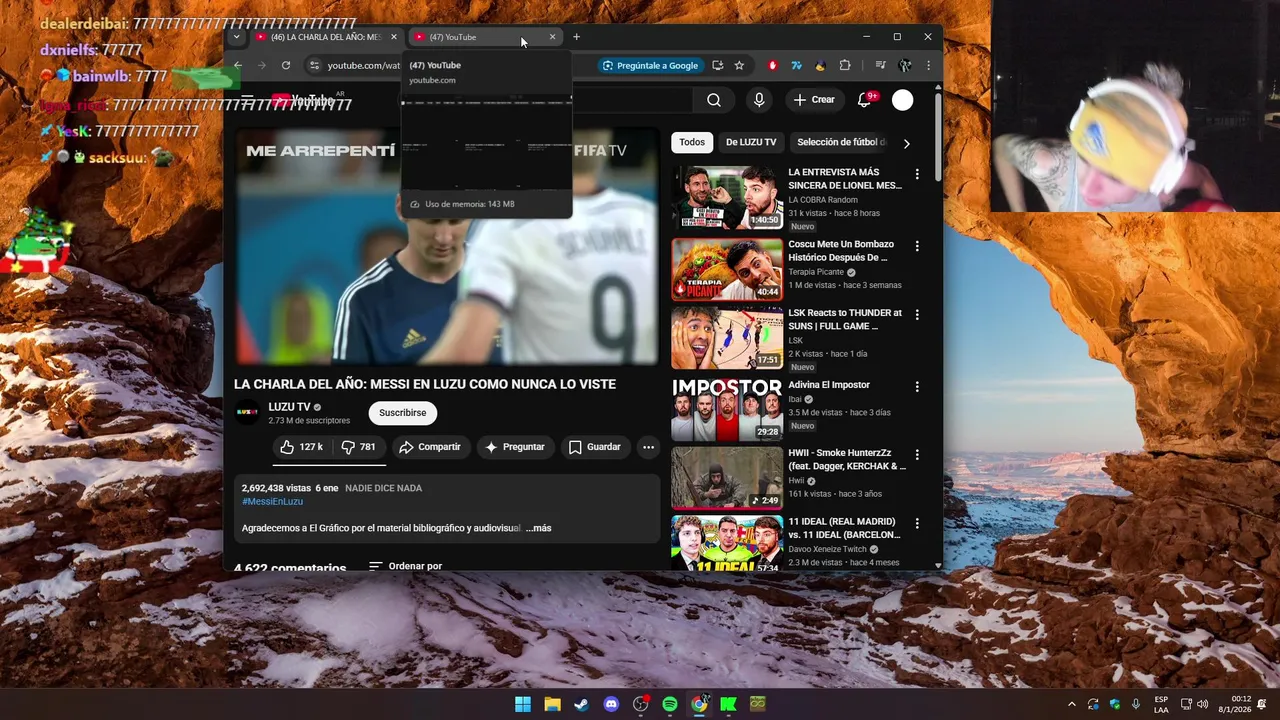Click the YouTube search magnifier button
This screenshot has width=1280, height=720.
coord(714,100)
